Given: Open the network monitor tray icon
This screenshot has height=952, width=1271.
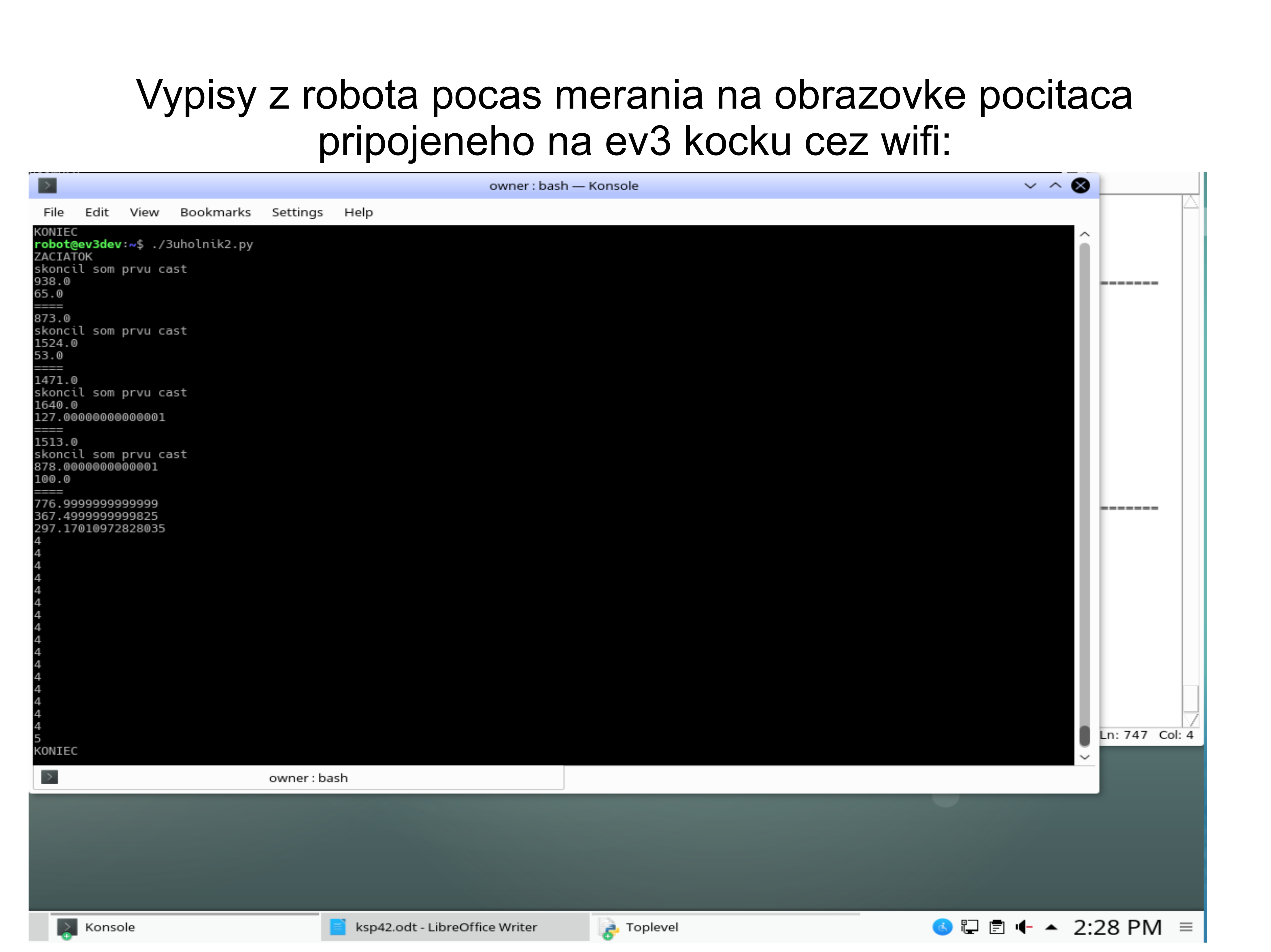Looking at the screenshot, I should coord(969,927).
